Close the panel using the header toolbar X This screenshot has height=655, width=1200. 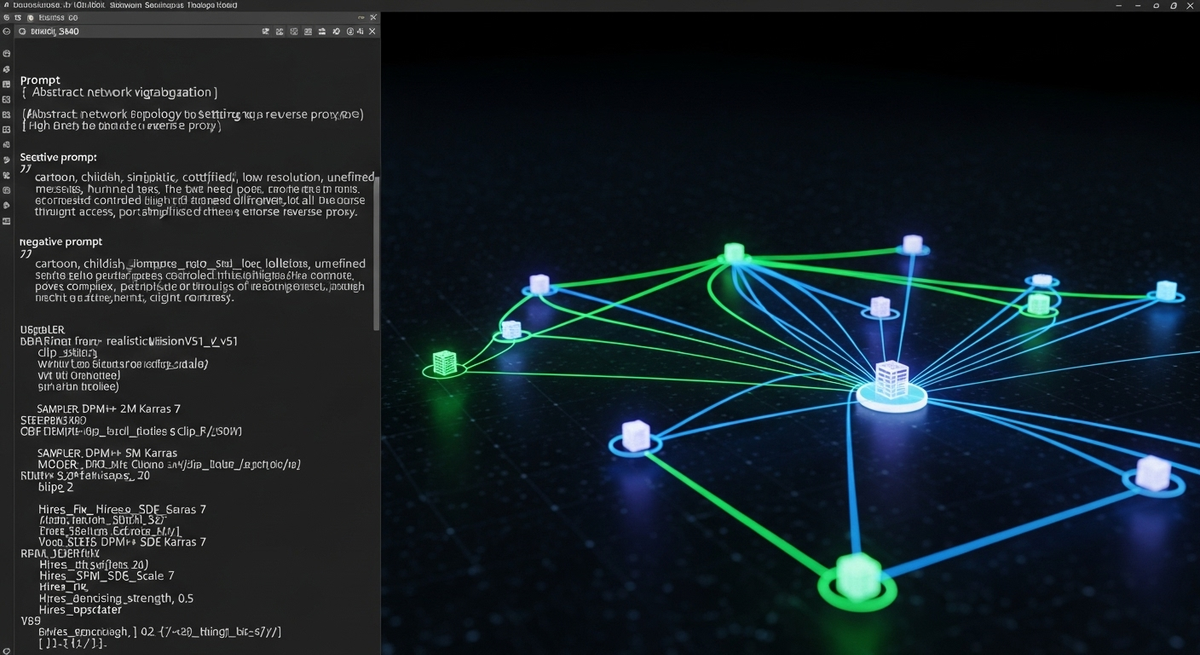[372, 32]
